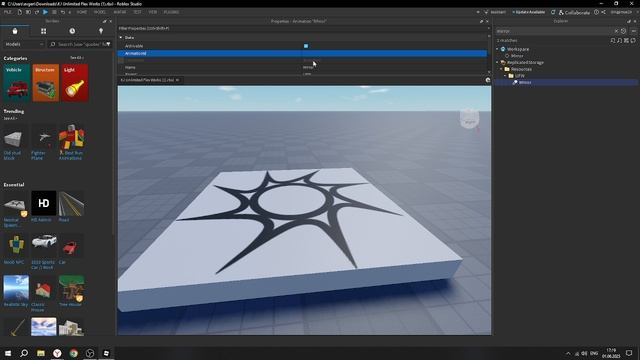Switch to the PLUGINS ribbon tab

tap(171, 12)
